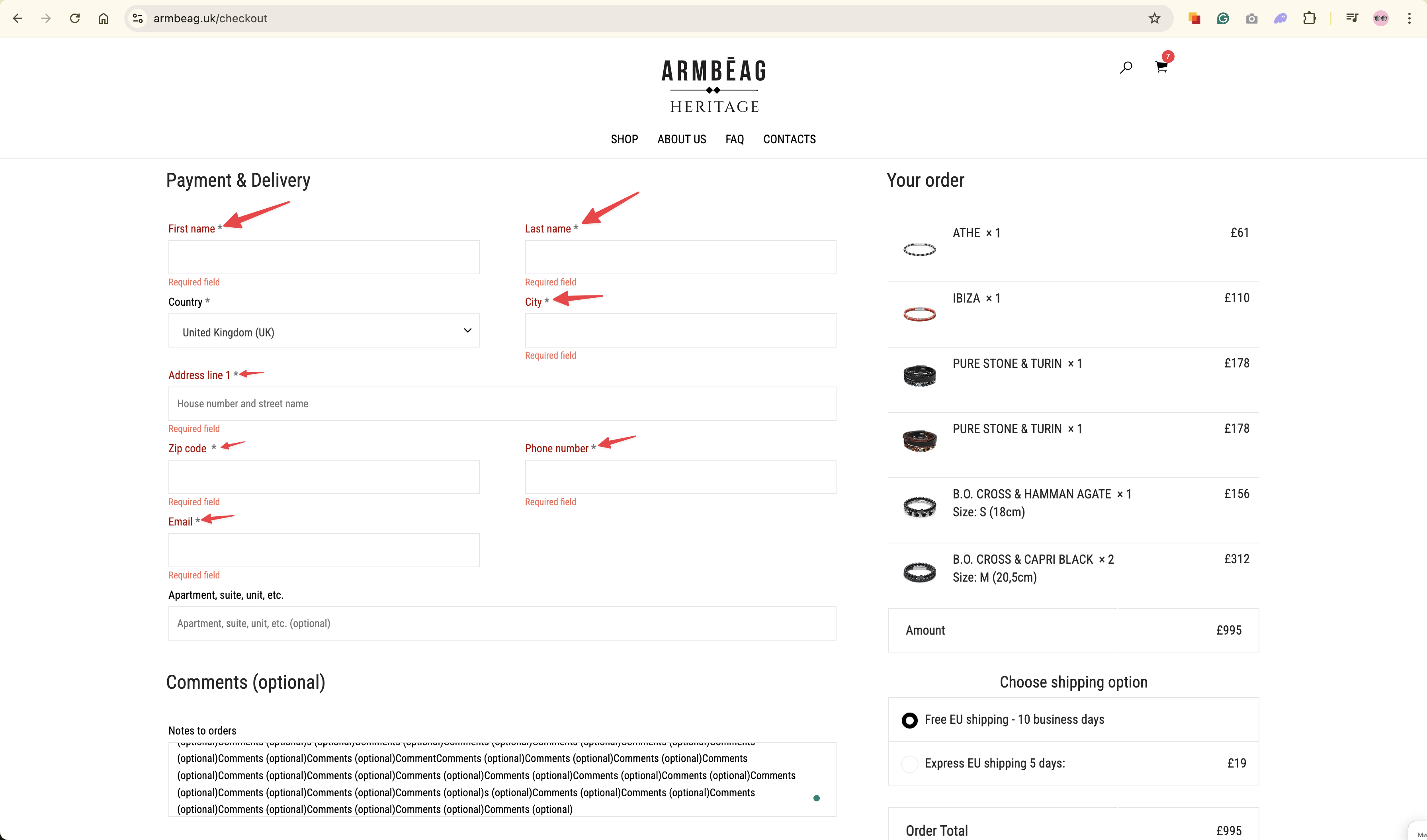The height and width of the screenshot is (840, 1427).
Task: Focus the Phone number field
Action: coord(680,477)
